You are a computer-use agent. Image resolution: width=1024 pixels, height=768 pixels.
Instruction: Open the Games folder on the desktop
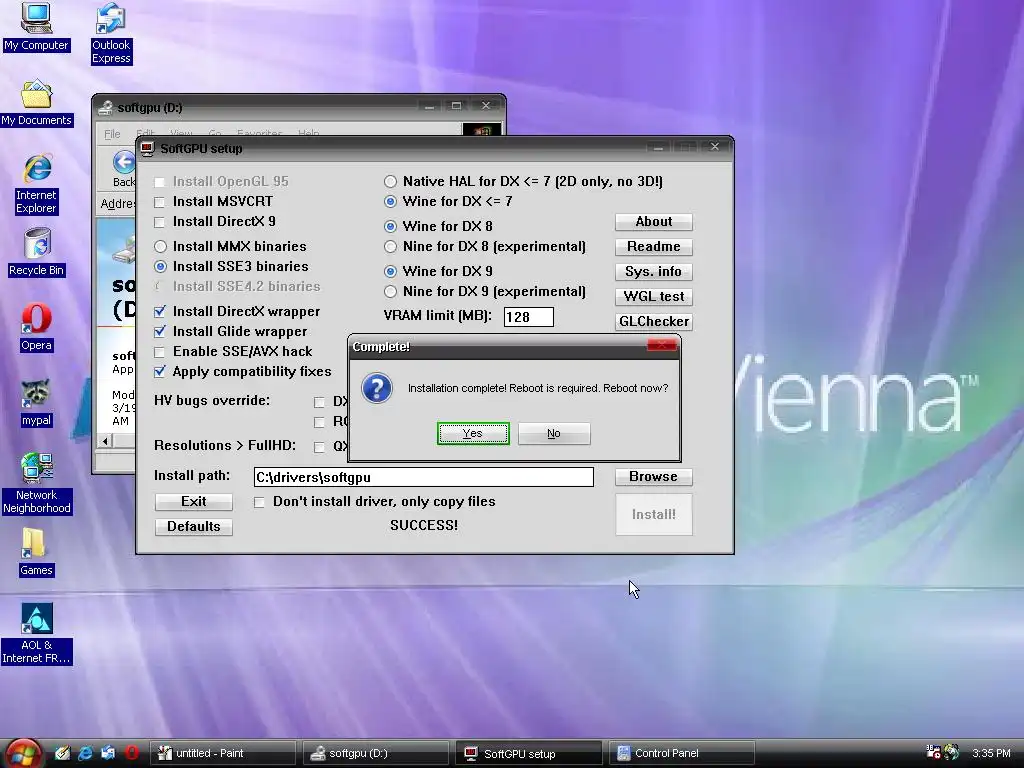[x=36, y=552]
